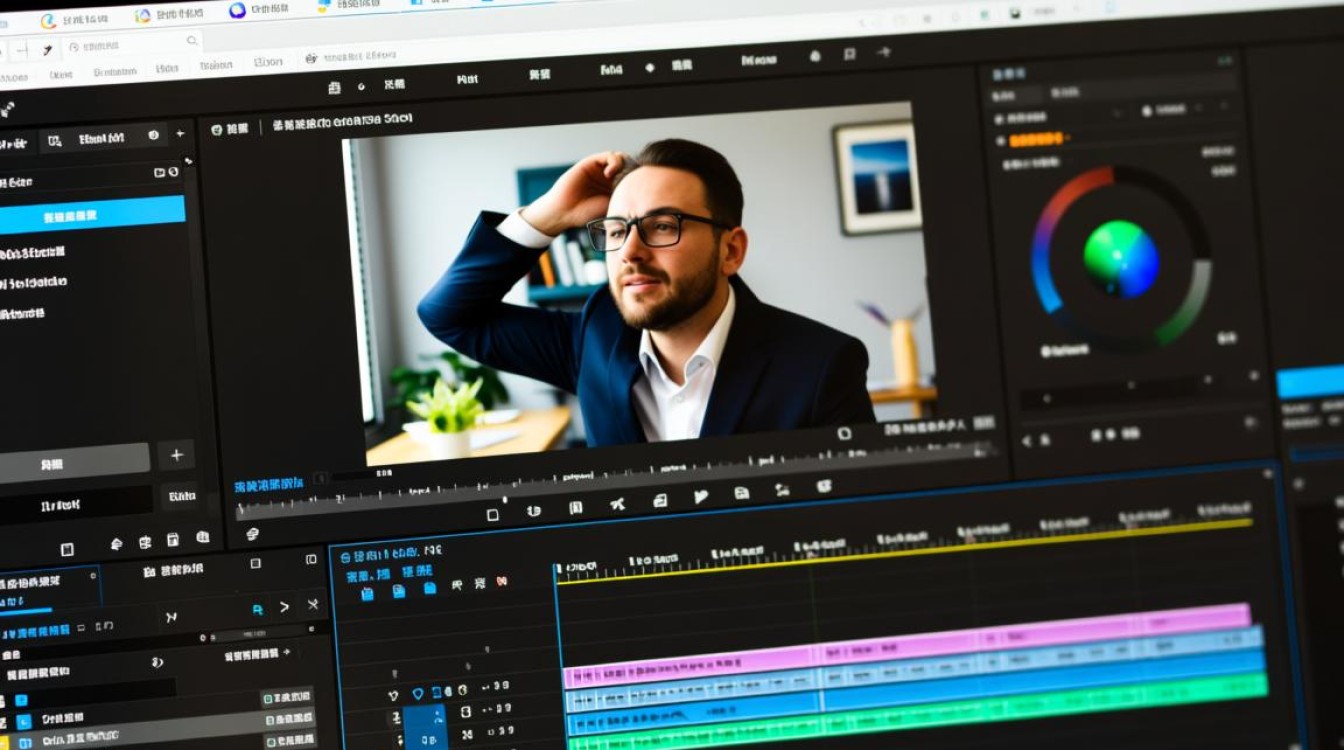Click the blue highlighted tool icon beside the chevron
Viewport: 1344px width, 750px height.
coord(257,608)
